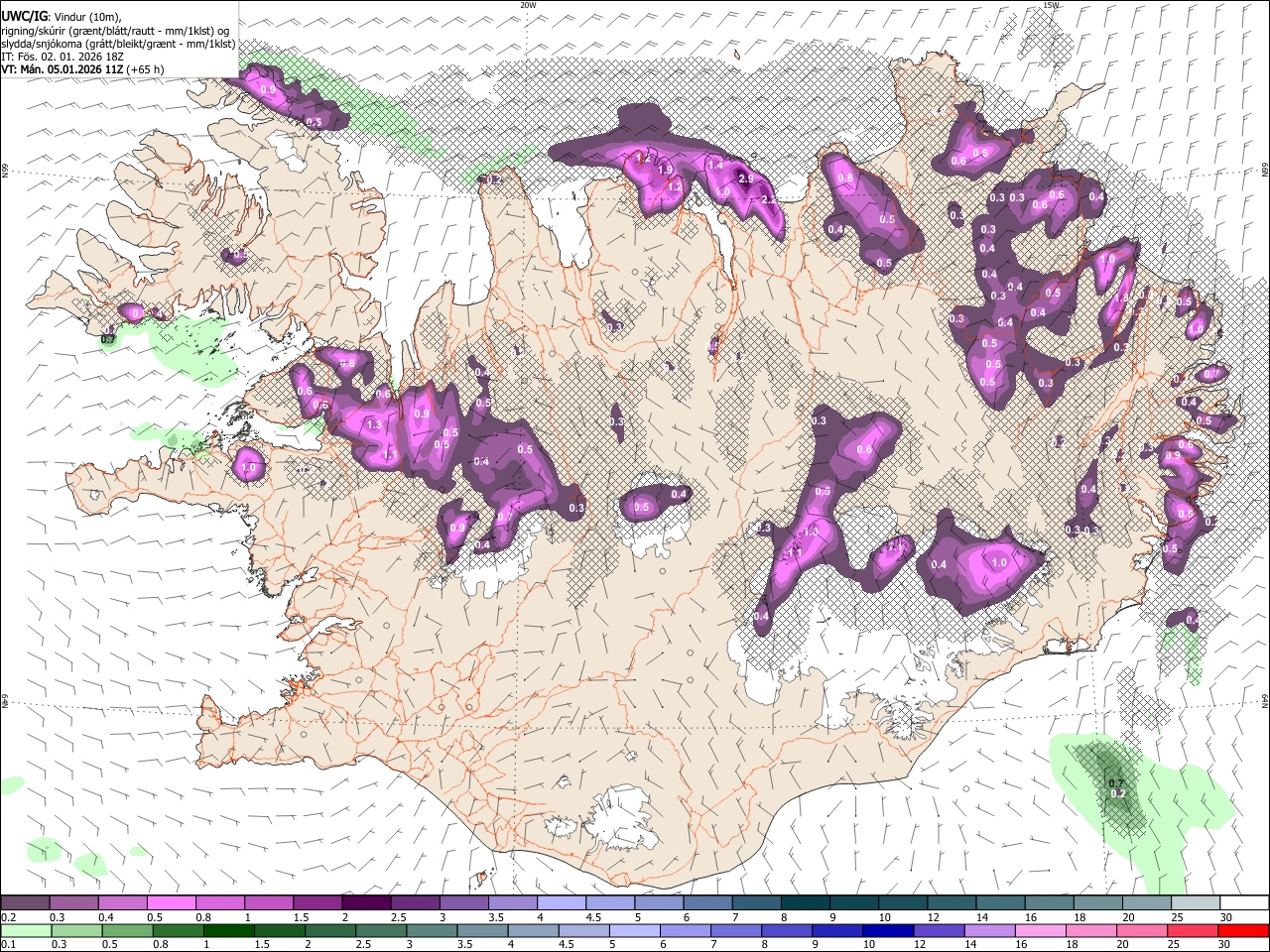Click the '(+65 h)' forecast offset text

pos(145,69)
